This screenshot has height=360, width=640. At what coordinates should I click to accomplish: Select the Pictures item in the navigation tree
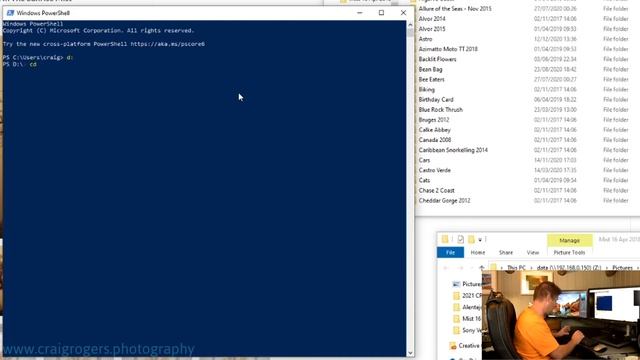click(x=472, y=284)
